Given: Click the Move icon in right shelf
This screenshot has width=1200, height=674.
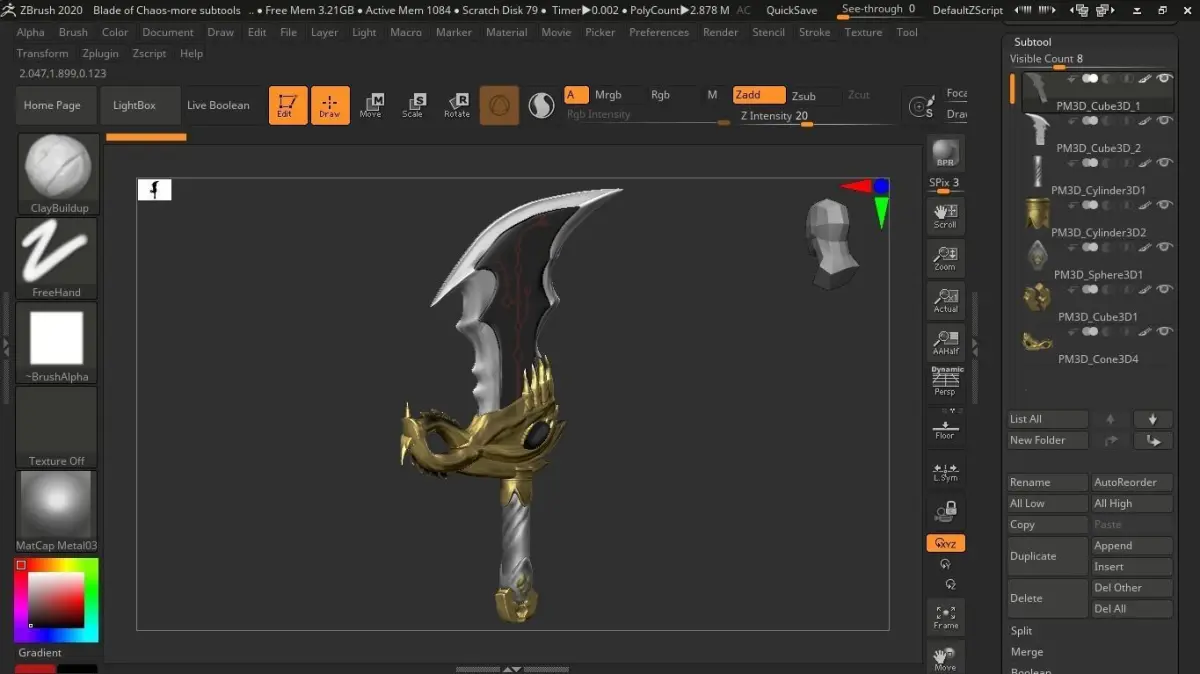Looking at the screenshot, I should click(x=945, y=656).
